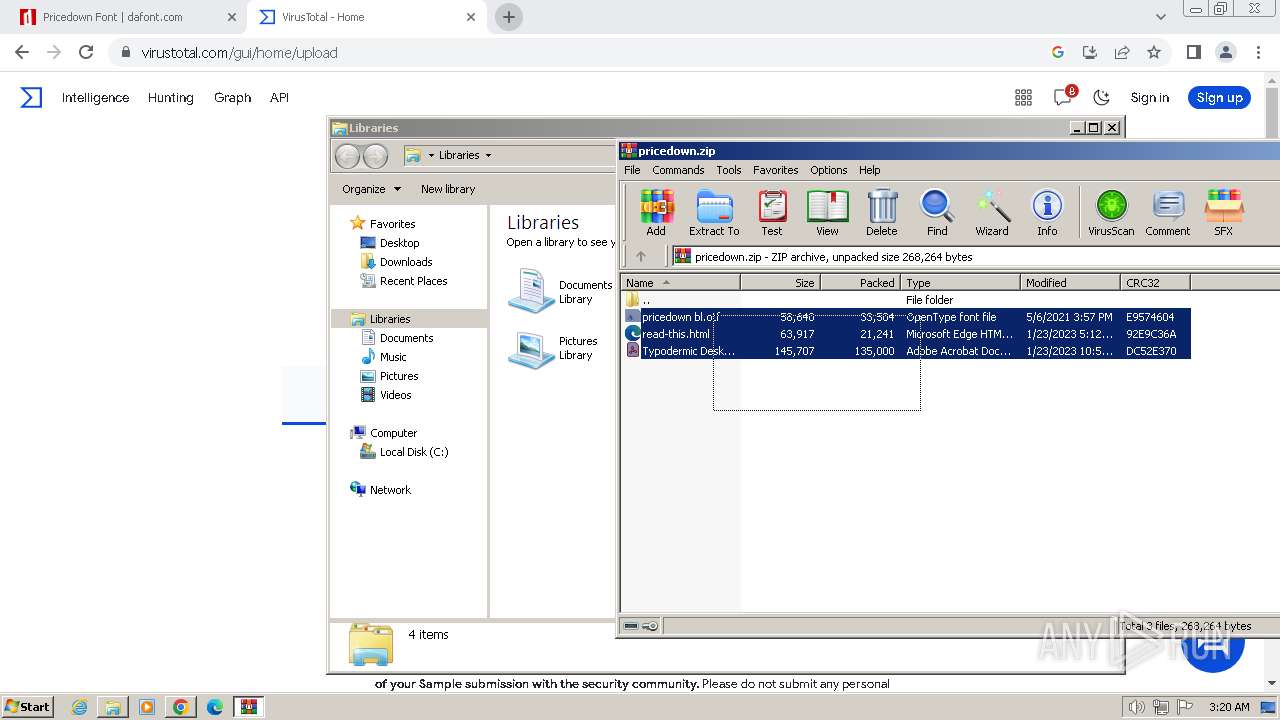Open VirusTotal API link
The image size is (1280, 720).
(x=279, y=97)
